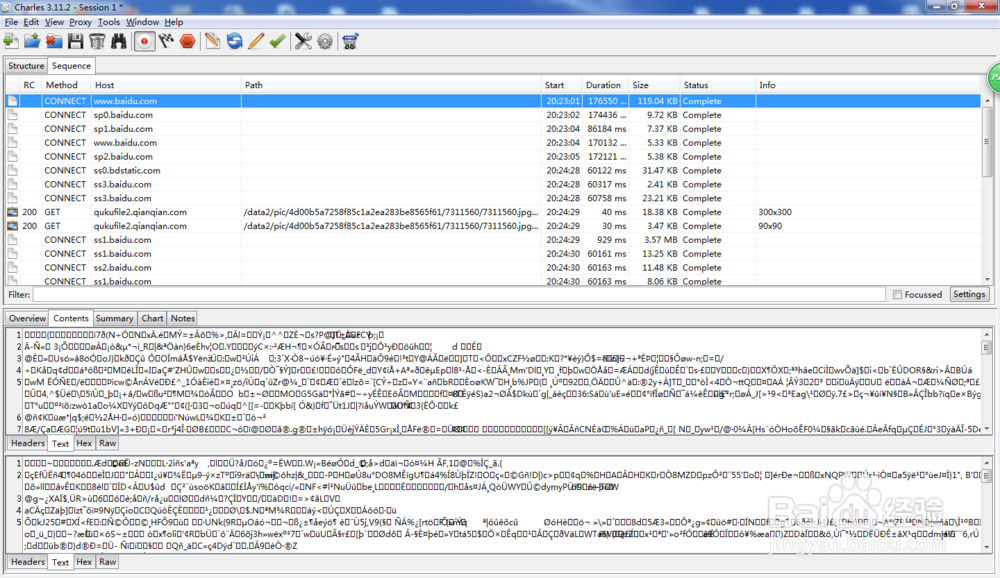This screenshot has height=578, width=1000.
Task: Open the Window menu
Action: tap(142, 22)
